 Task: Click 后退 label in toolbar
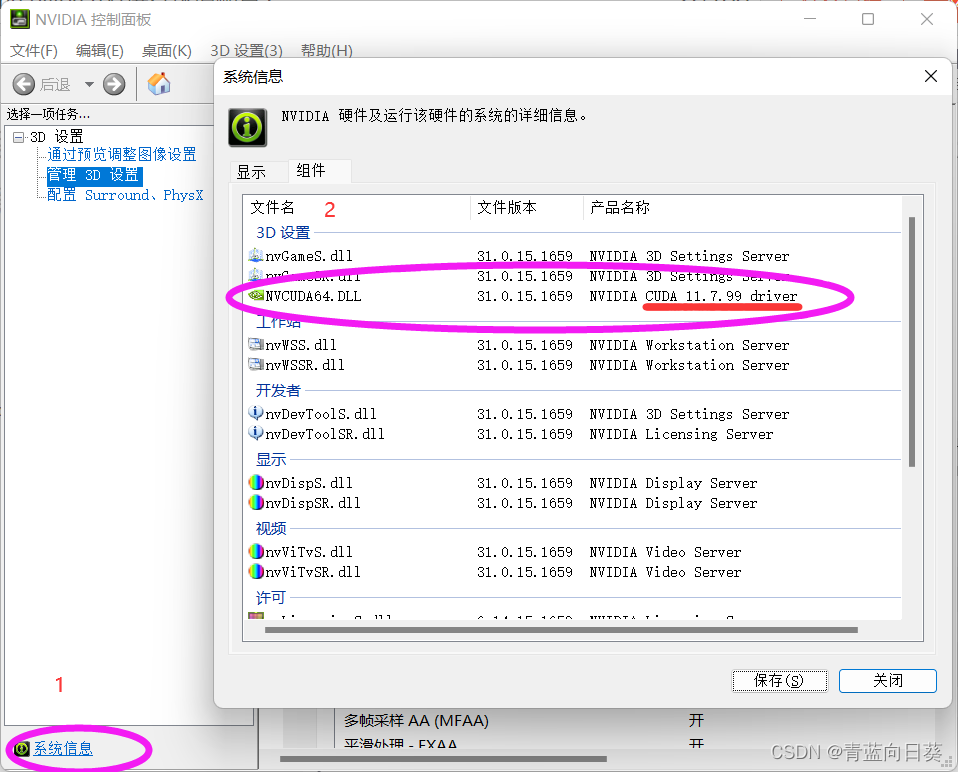pos(55,84)
